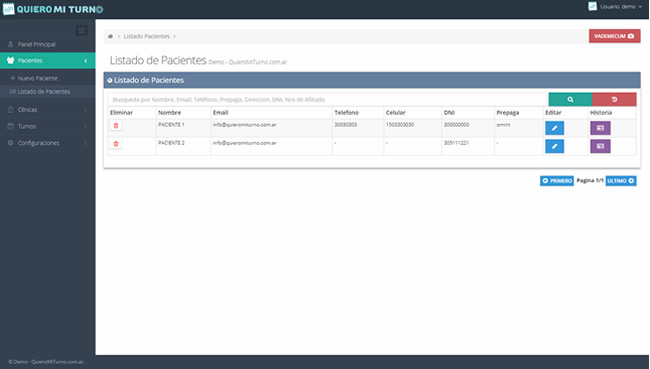
Task: Expand the Turnos sidebar menu
Action: pos(48,126)
